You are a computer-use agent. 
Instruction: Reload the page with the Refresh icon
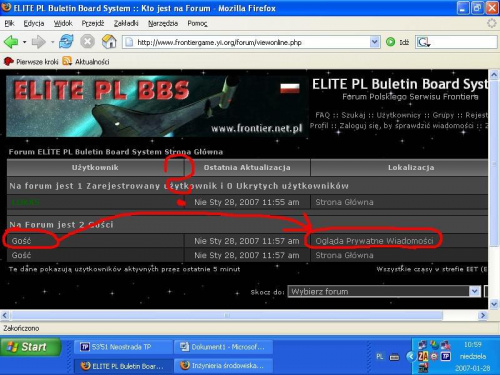click(x=66, y=42)
